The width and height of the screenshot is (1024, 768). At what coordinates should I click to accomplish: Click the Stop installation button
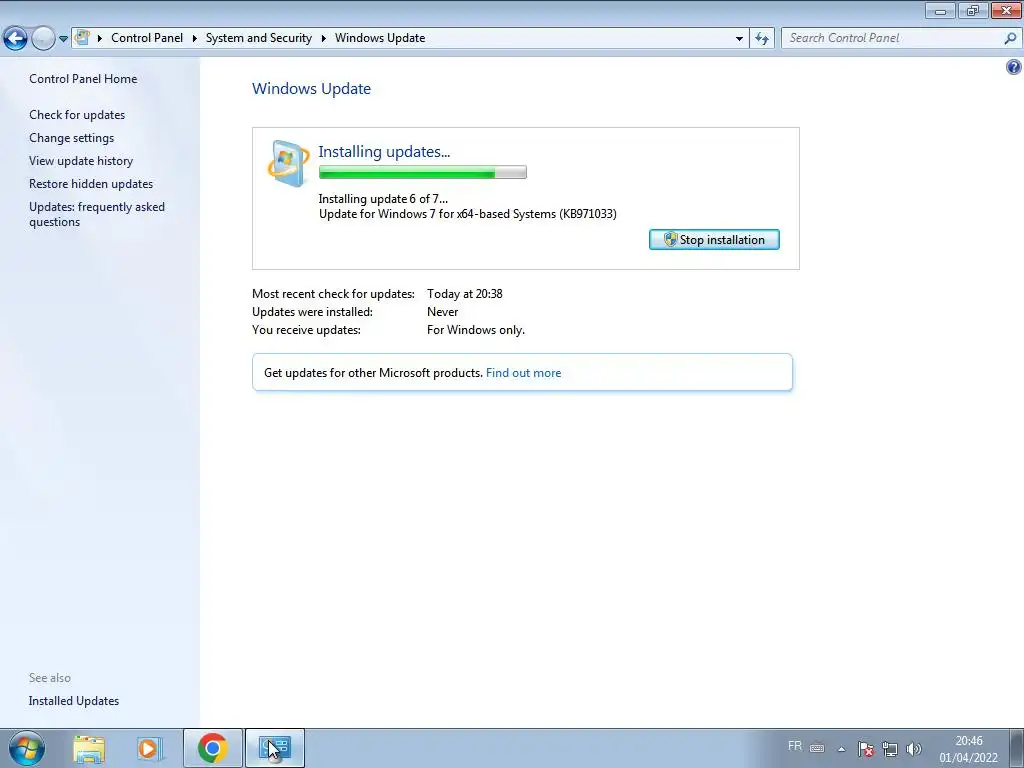click(714, 240)
